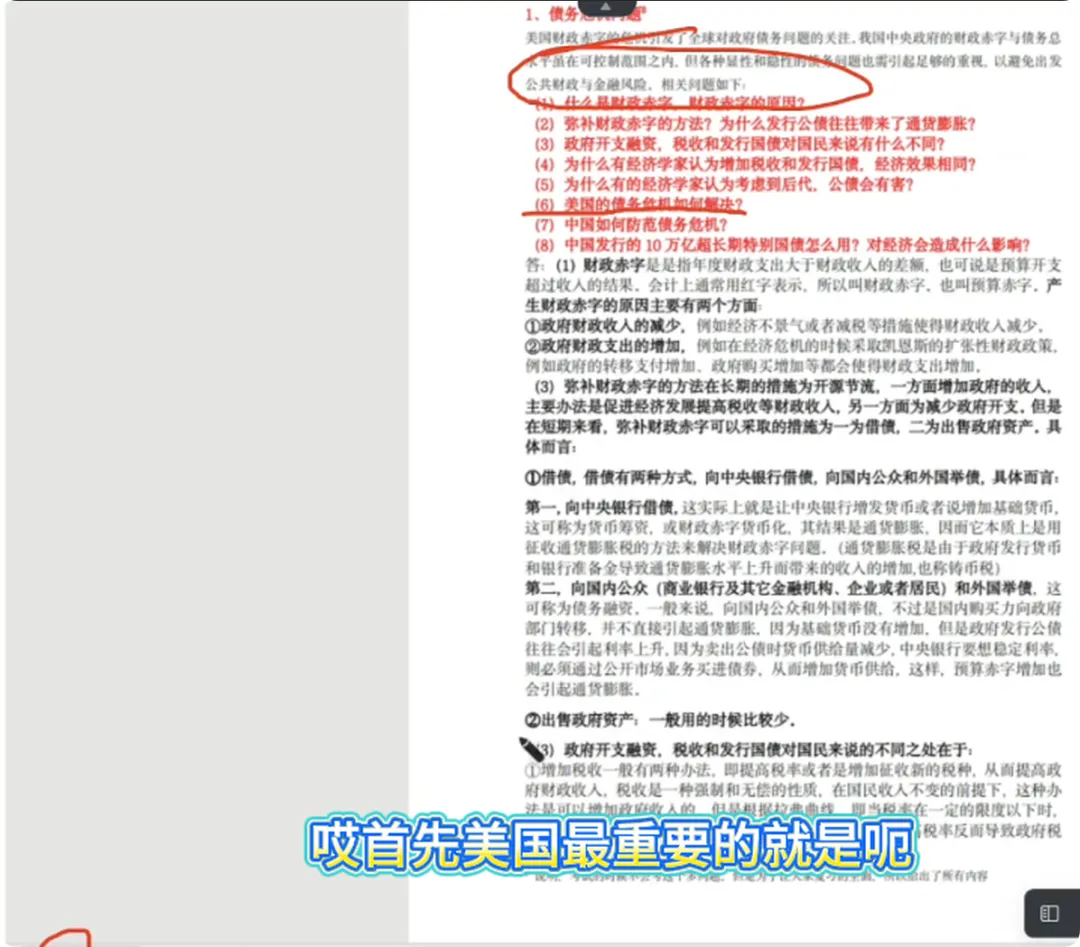Open the side catalog using the dark book icon
The image size is (1080, 947).
click(1050, 912)
